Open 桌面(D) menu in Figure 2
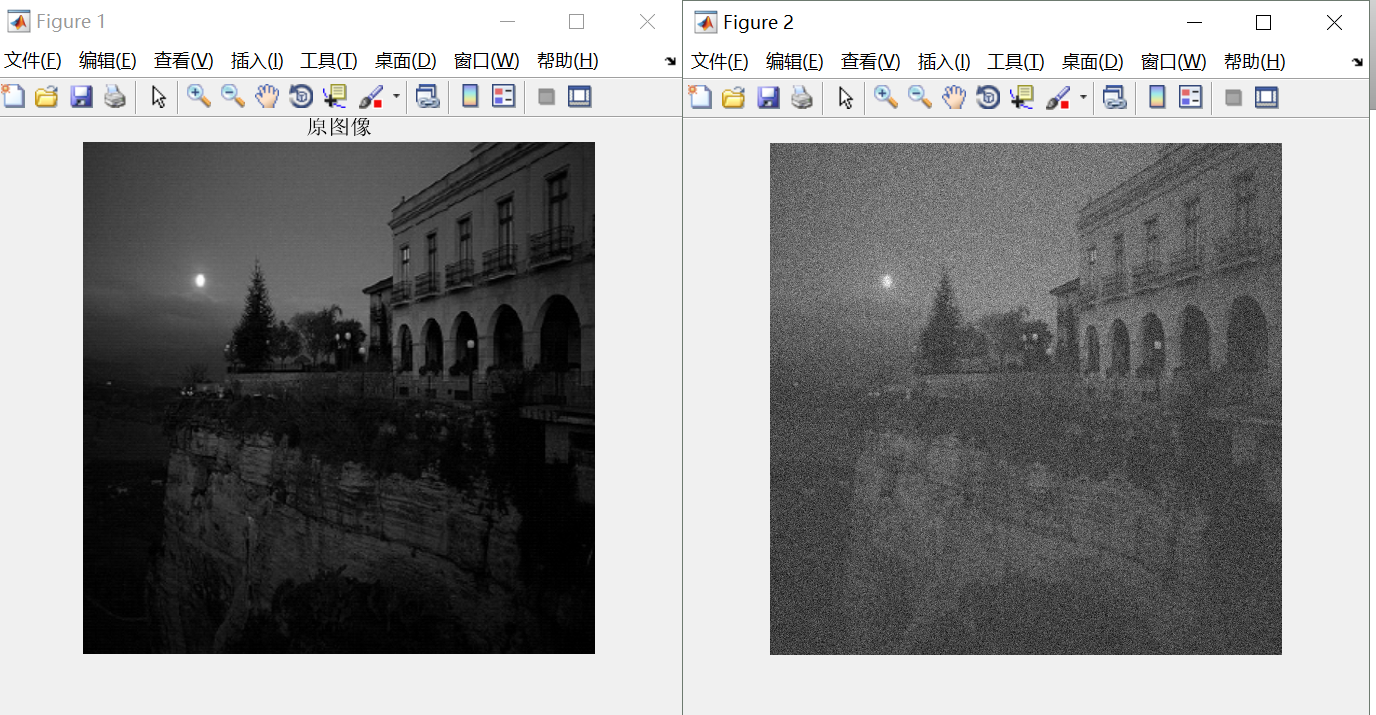 pos(1092,62)
